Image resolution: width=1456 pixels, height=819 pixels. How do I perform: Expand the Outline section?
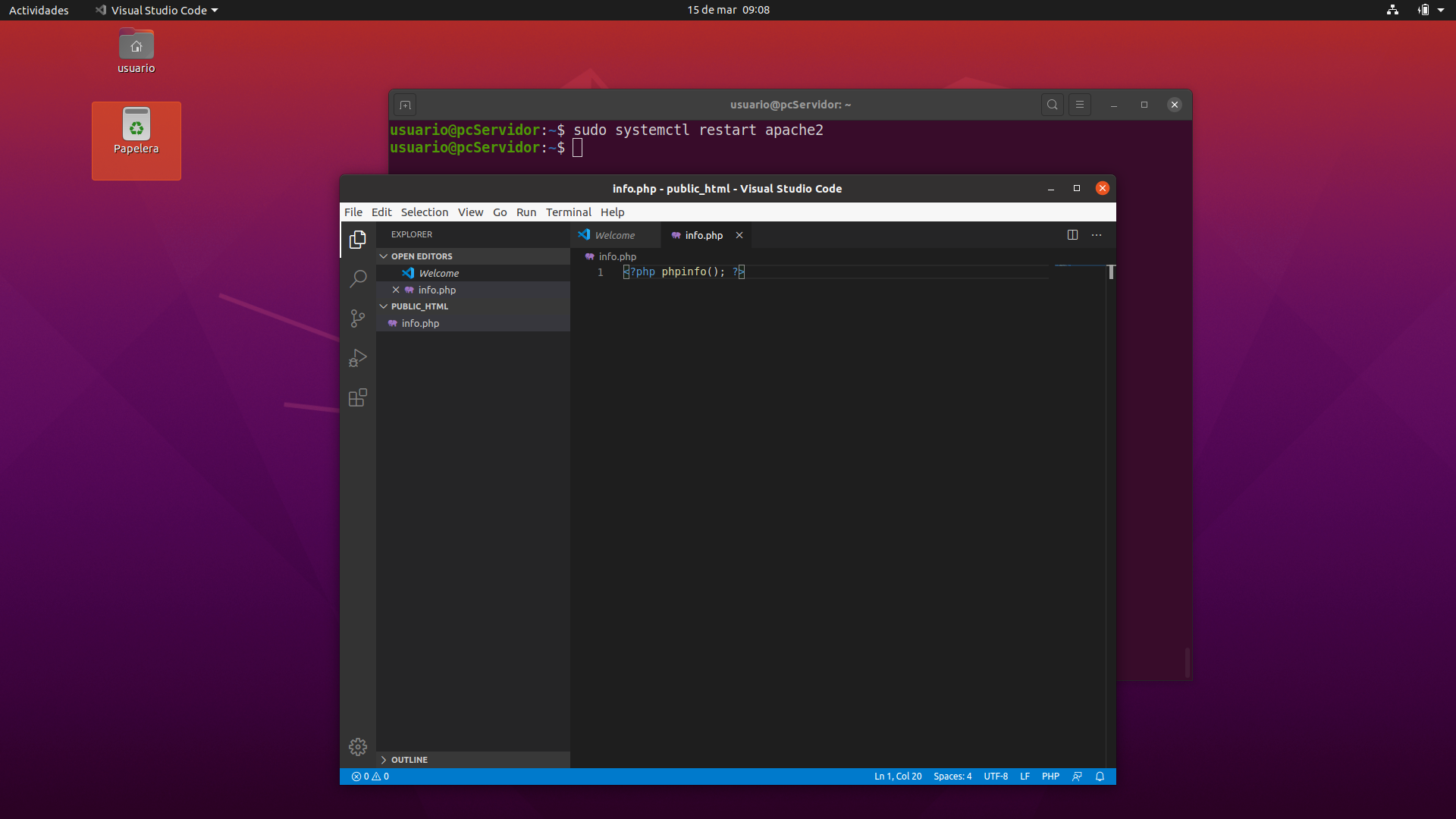(x=472, y=760)
